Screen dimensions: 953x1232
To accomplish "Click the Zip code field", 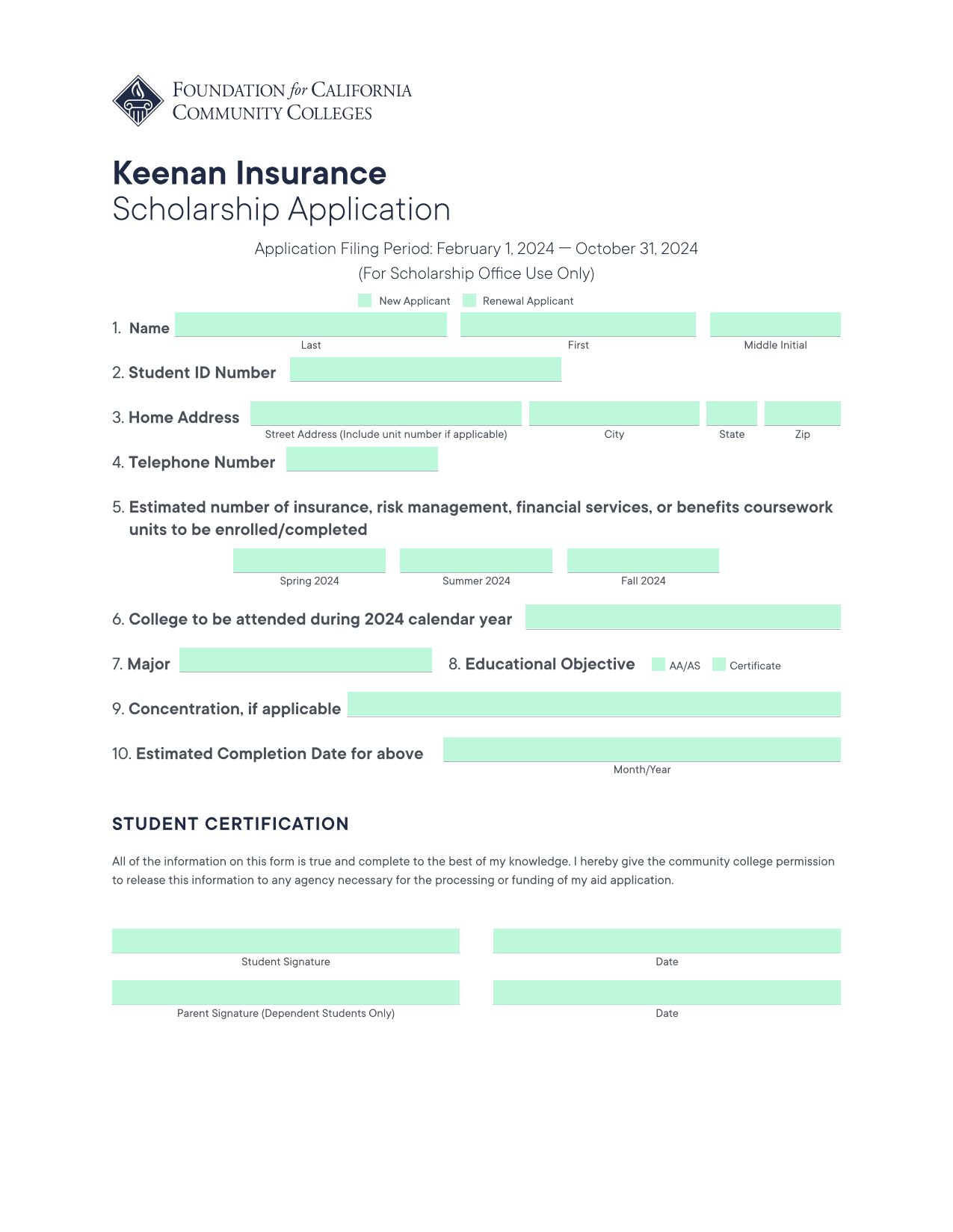I will click(x=803, y=413).
